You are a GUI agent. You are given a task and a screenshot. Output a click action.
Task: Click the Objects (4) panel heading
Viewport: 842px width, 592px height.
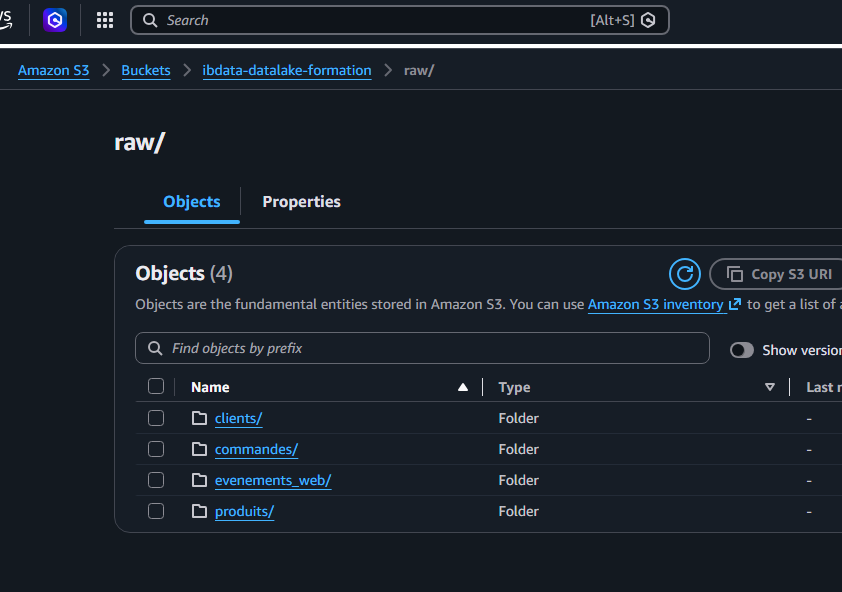point(184,273)
